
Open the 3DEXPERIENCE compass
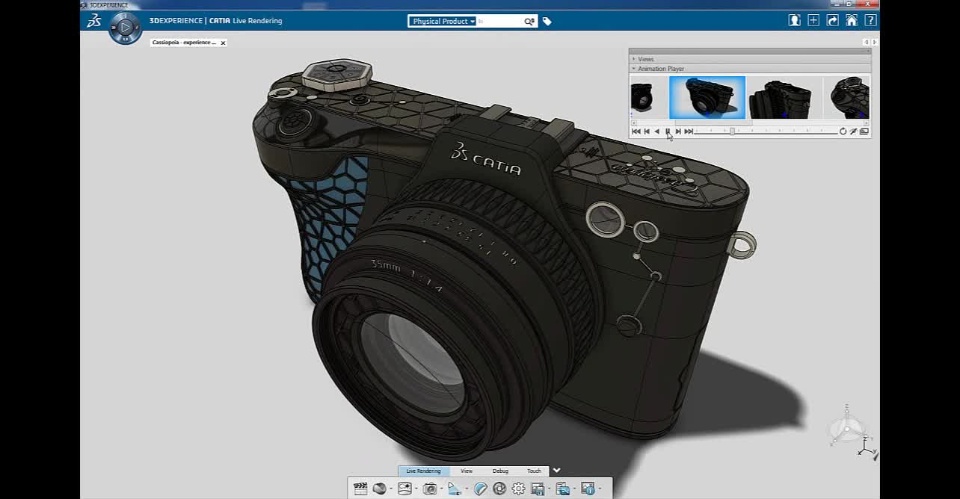[125, 28]
